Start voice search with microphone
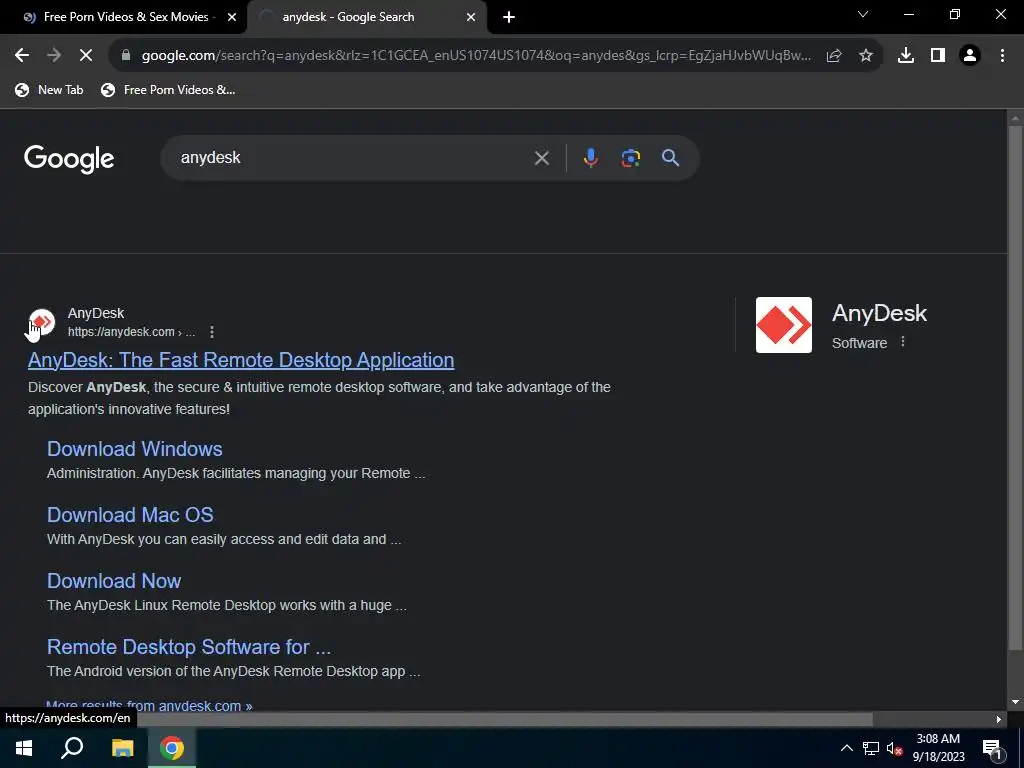Viewport: 1024px width, 768px height. 590,157
